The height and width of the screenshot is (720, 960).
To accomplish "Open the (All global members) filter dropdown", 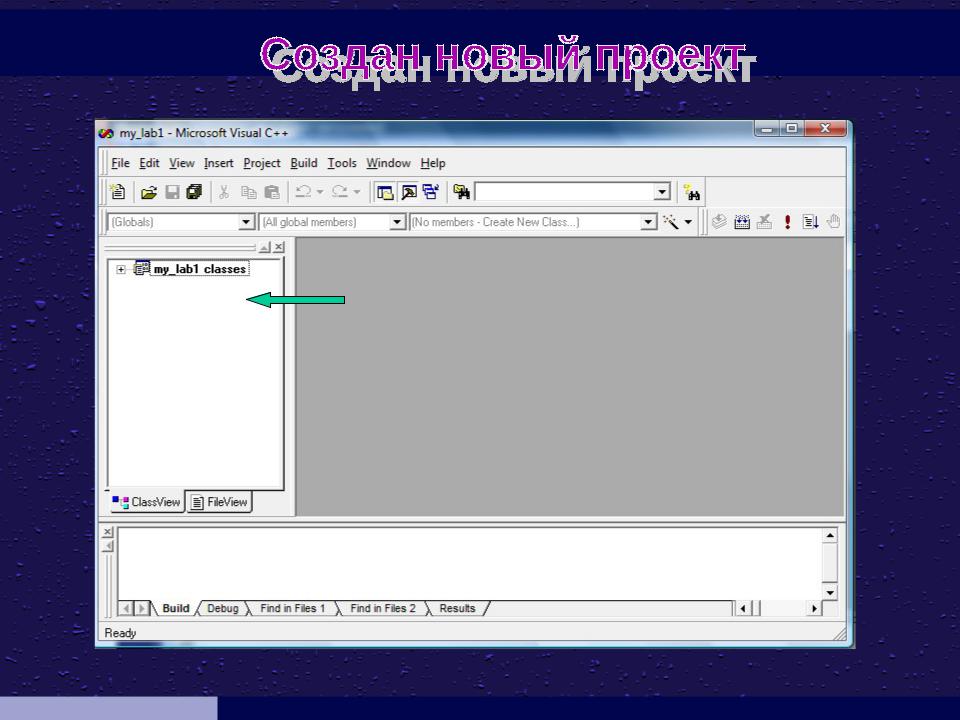I will coord(397,222).
